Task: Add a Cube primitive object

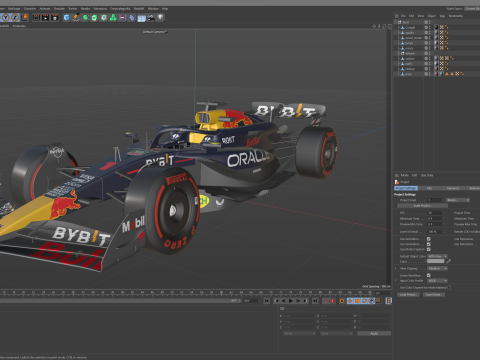Action: coord(66,18)
